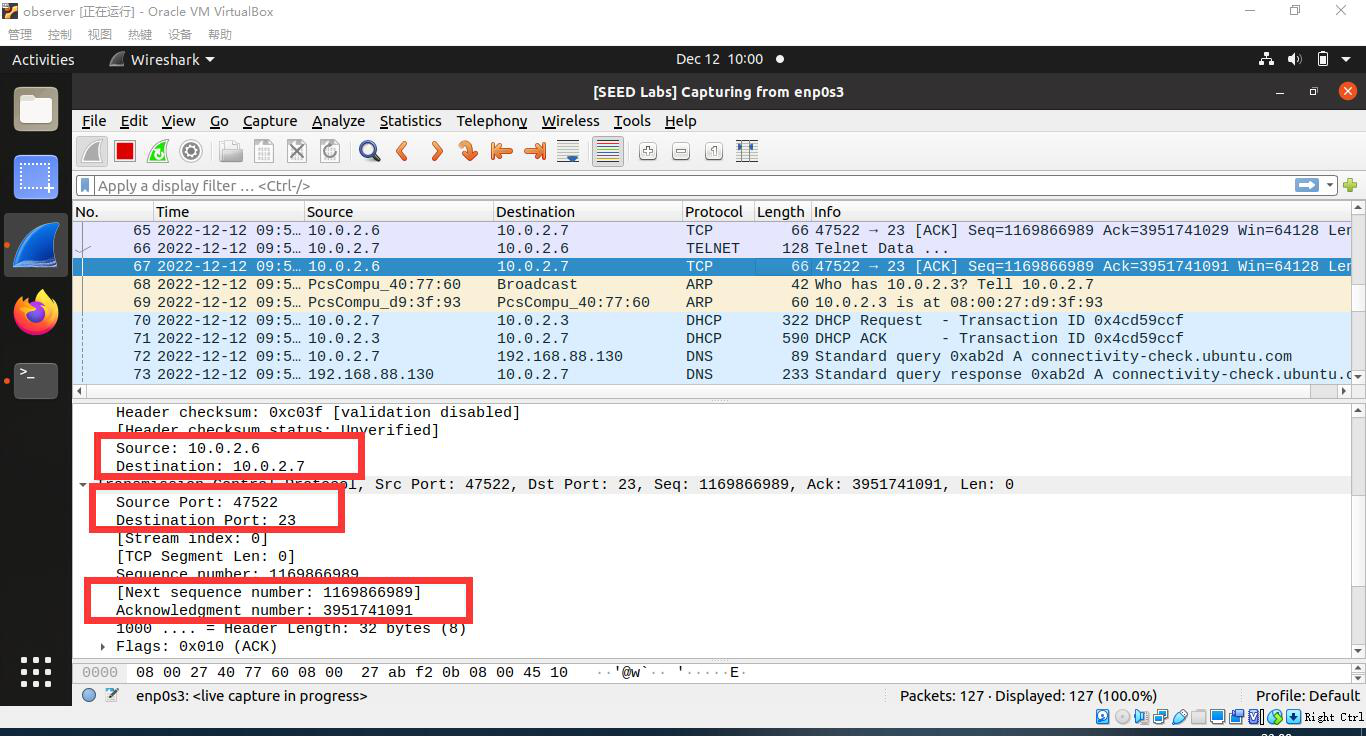Open the display filter bookmark dropdown
Screen dimensions: 1366x736
click(x=84, y=185)
